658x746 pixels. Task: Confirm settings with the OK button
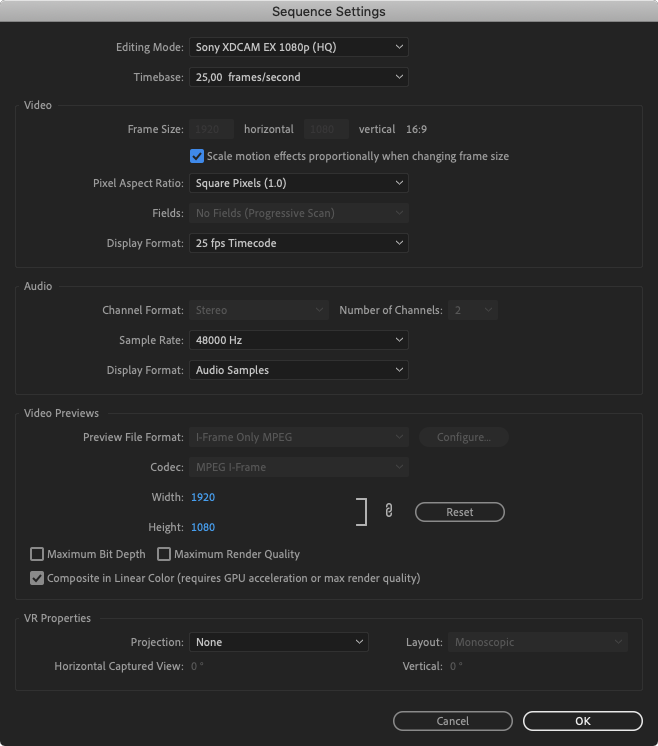coord(583,721)
